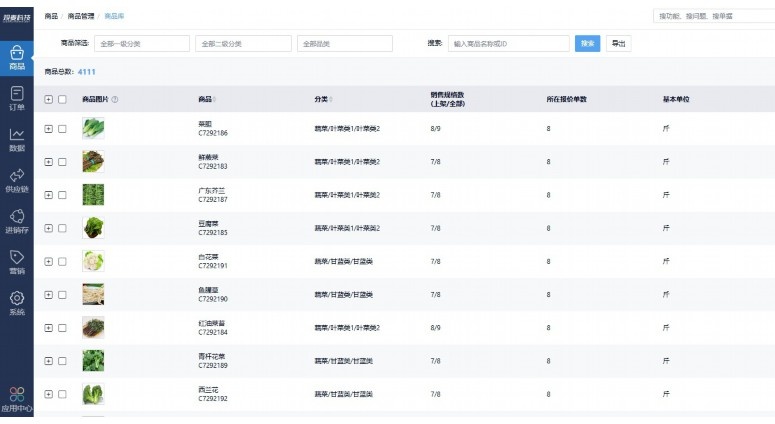Image resolution: width=775 pixels, height=424 pixels.
Task: Click the 导出 export button
Action: click(618, 43)
